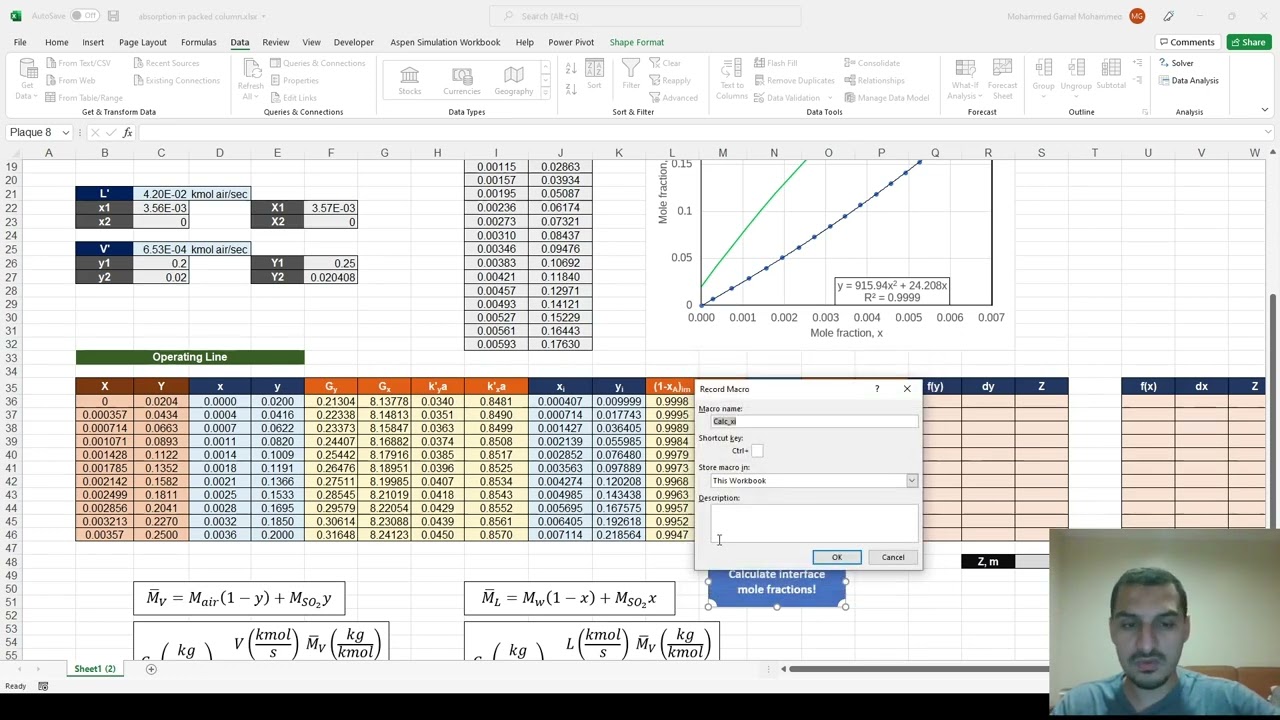
Task: Click the horizontal scrollbar thumb
Action: 919,668
